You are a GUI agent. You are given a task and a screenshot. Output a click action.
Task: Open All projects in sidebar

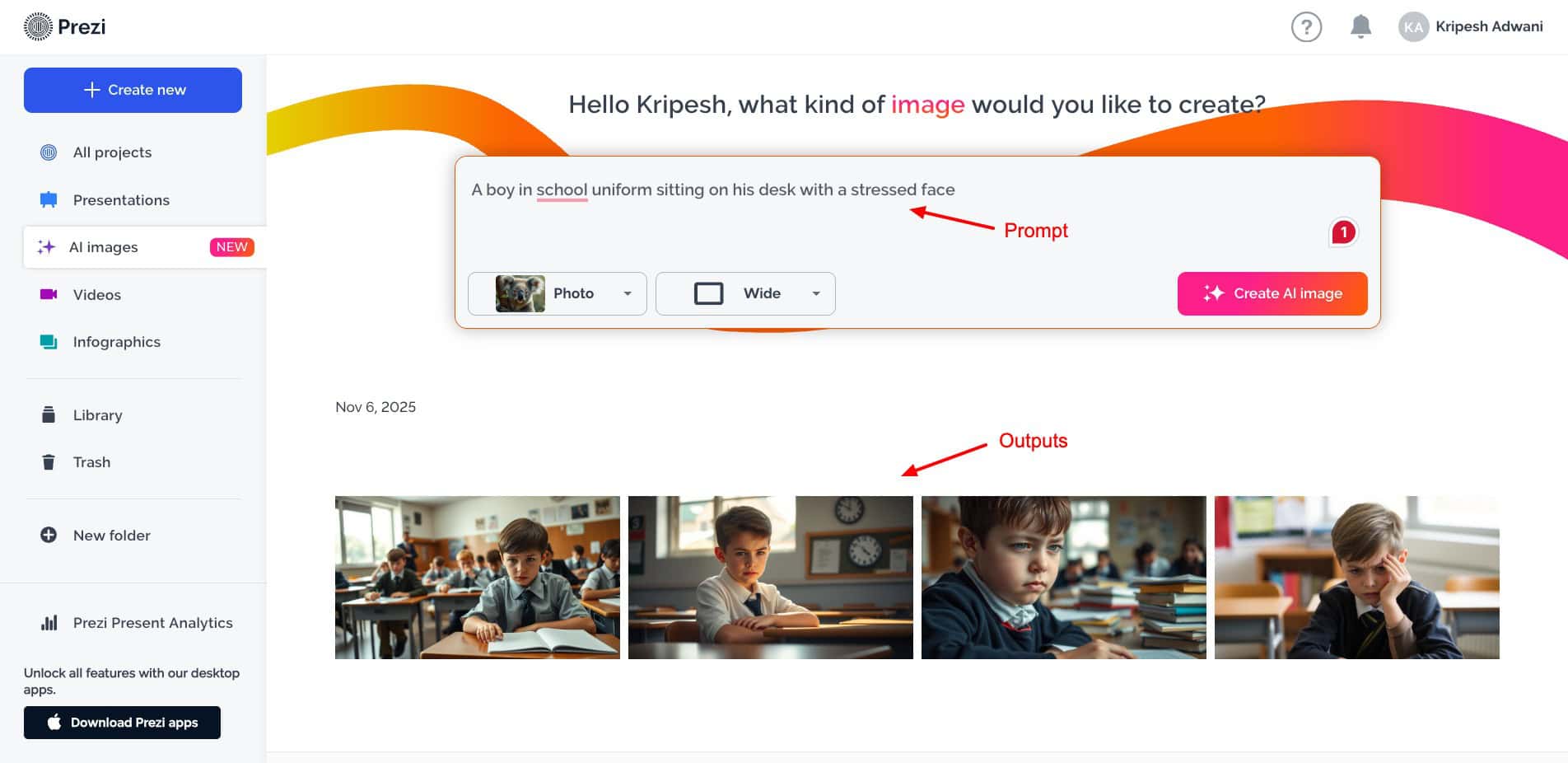point(112,152)
